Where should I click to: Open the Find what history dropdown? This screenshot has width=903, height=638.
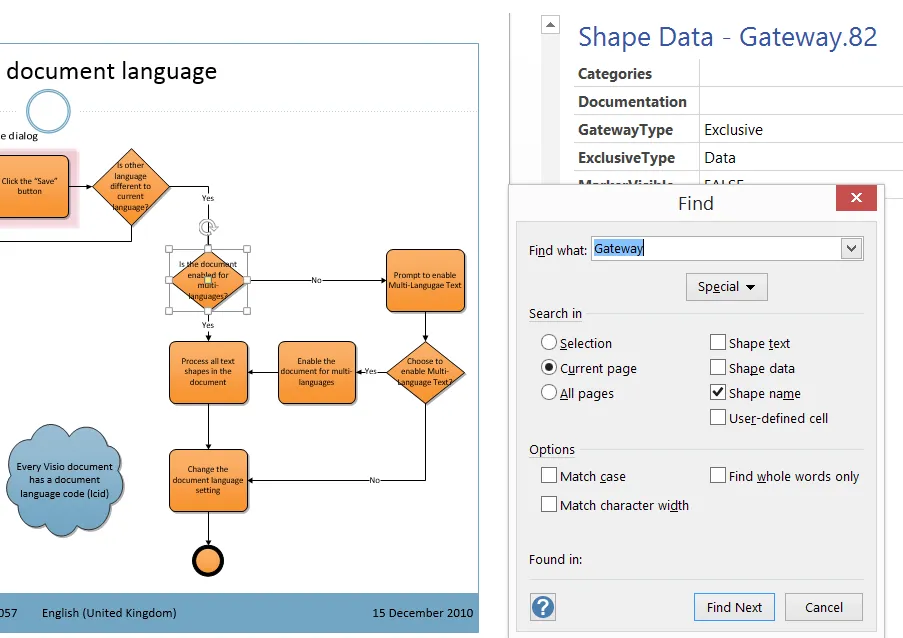[x=851, y=249]
